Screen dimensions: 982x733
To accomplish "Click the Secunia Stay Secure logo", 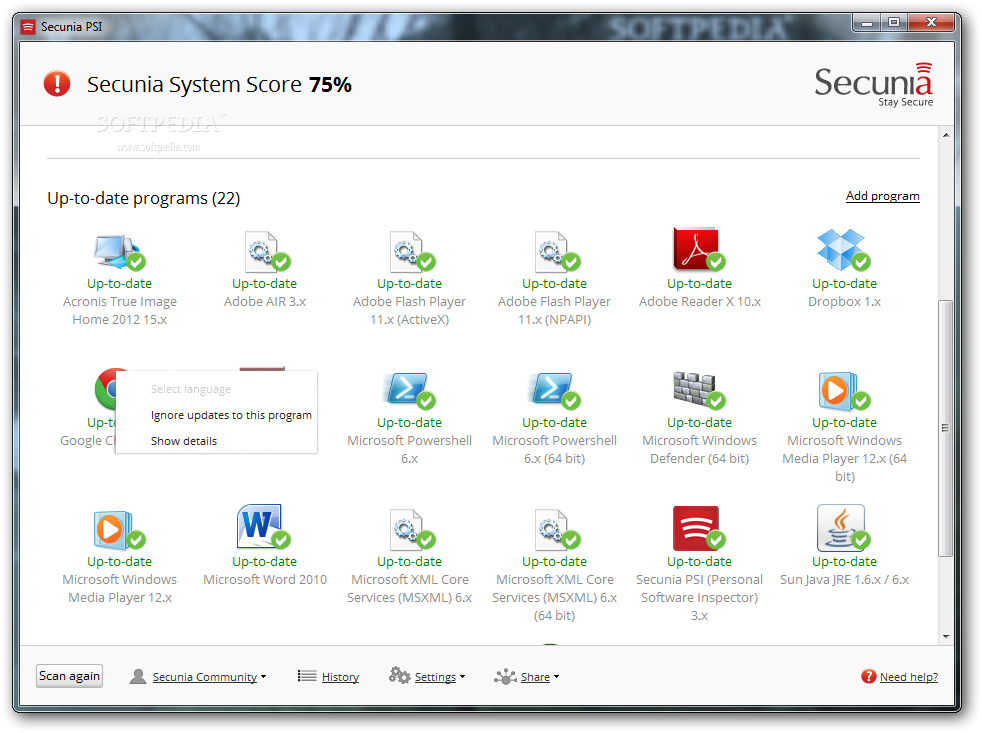I will (x=874, y=85).
